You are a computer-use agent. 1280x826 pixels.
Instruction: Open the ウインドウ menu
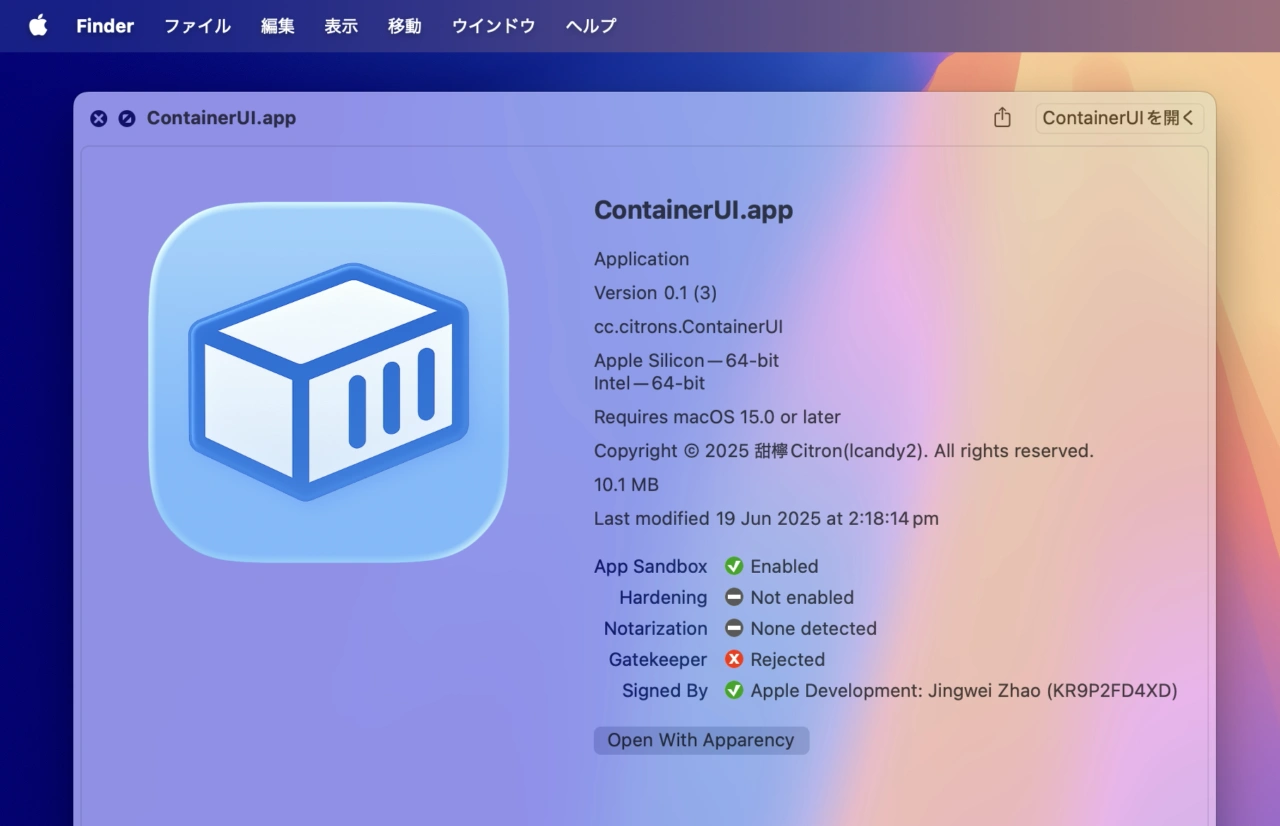click(493, 26)
